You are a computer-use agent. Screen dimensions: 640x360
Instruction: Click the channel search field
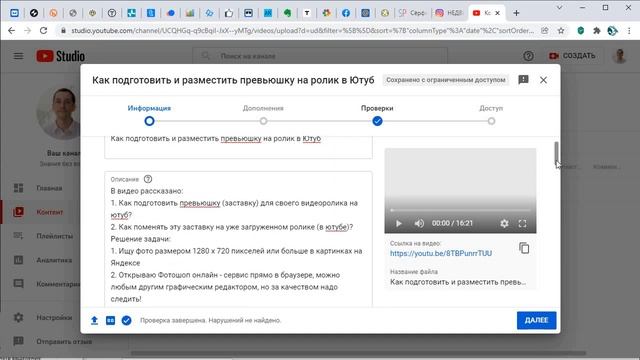tap(320, 56)
